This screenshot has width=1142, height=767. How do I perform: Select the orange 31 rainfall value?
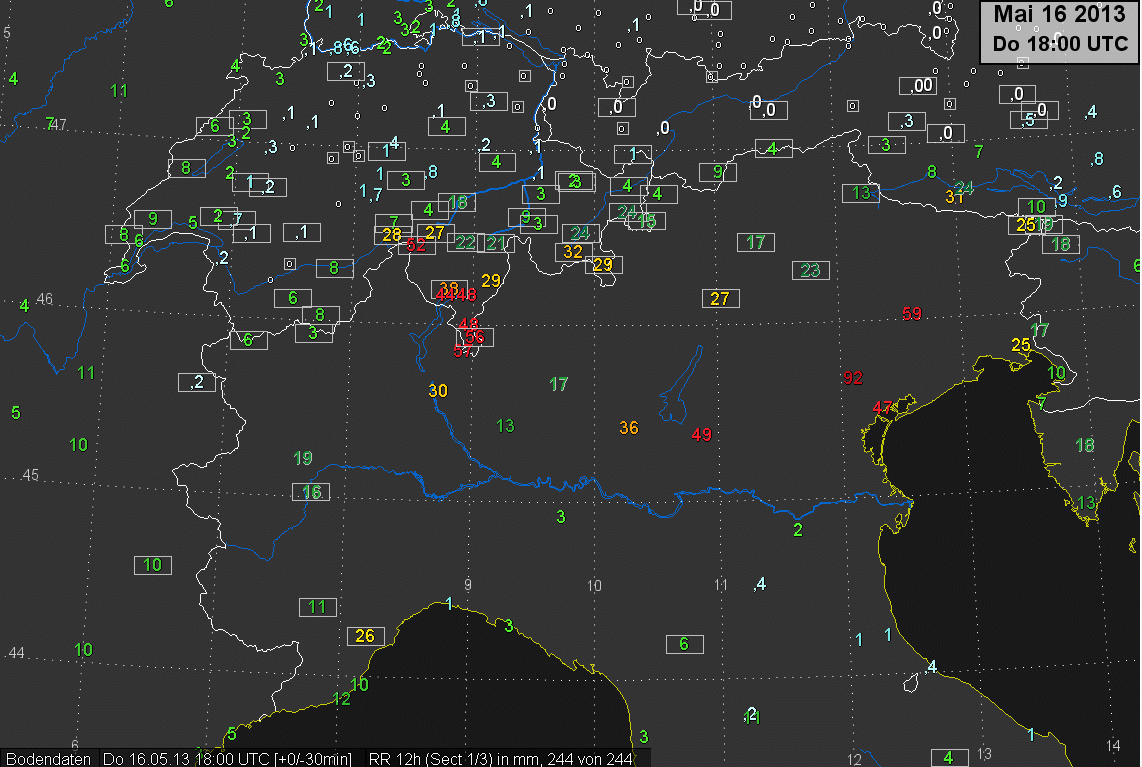tap(954, 197)
